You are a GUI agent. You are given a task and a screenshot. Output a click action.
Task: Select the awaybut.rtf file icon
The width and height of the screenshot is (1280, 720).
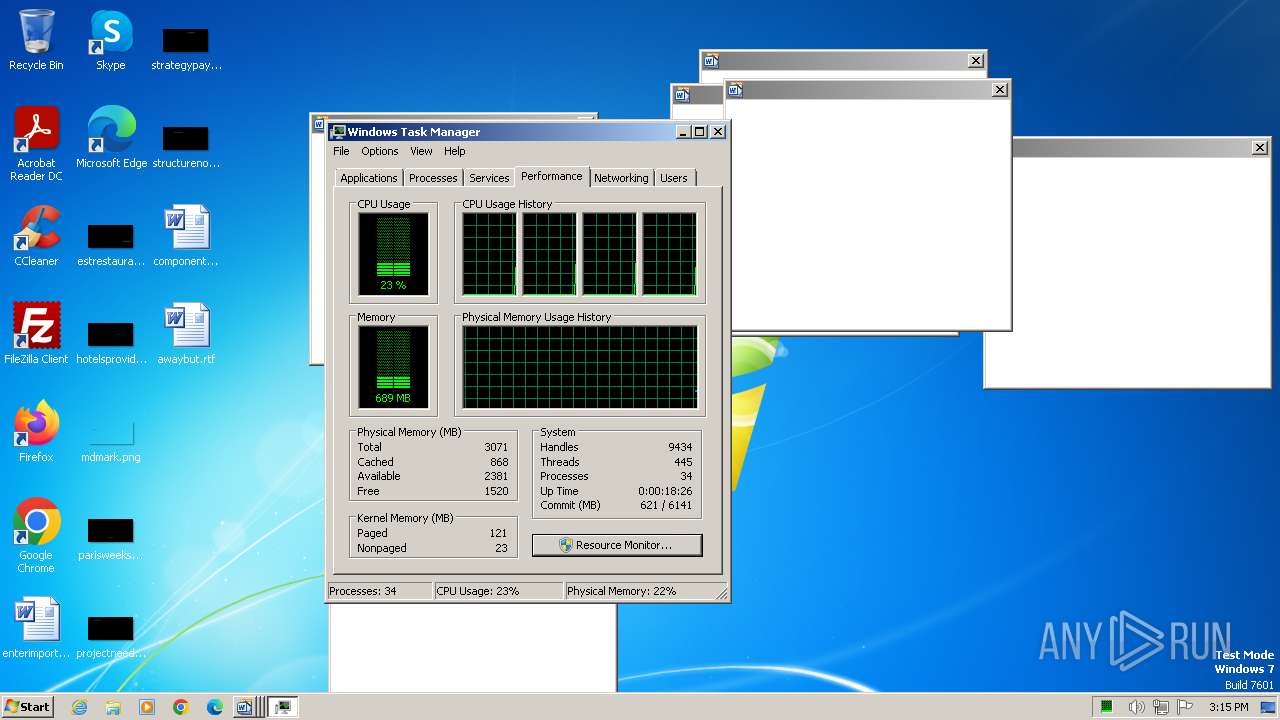point(186,334)
